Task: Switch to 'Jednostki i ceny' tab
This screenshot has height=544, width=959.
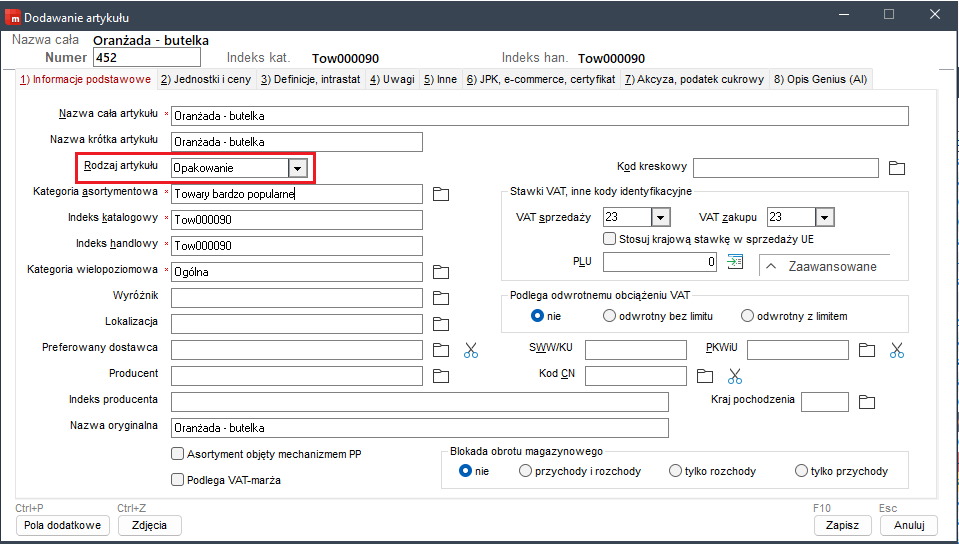Action: point(206,79)
